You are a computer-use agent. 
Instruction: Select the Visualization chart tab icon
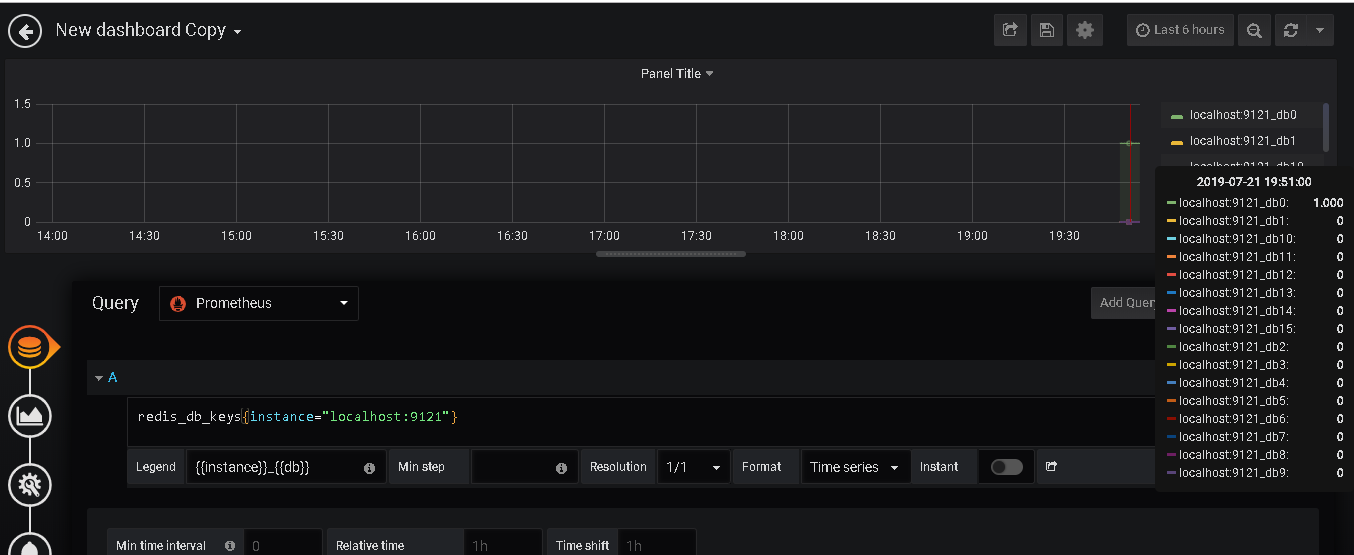[30, 416]
